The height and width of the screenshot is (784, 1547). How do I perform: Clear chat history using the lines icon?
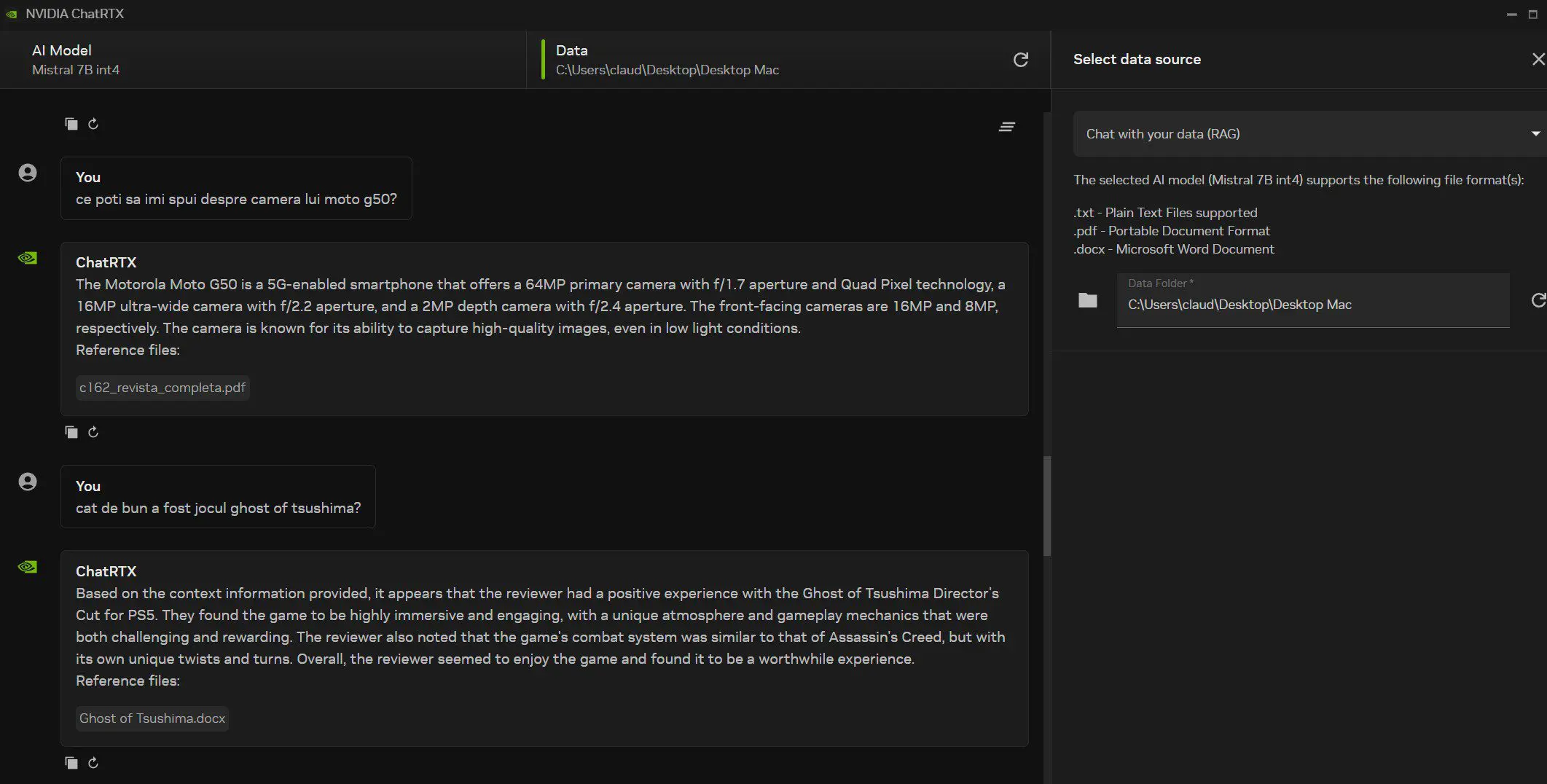point(1007,127)
